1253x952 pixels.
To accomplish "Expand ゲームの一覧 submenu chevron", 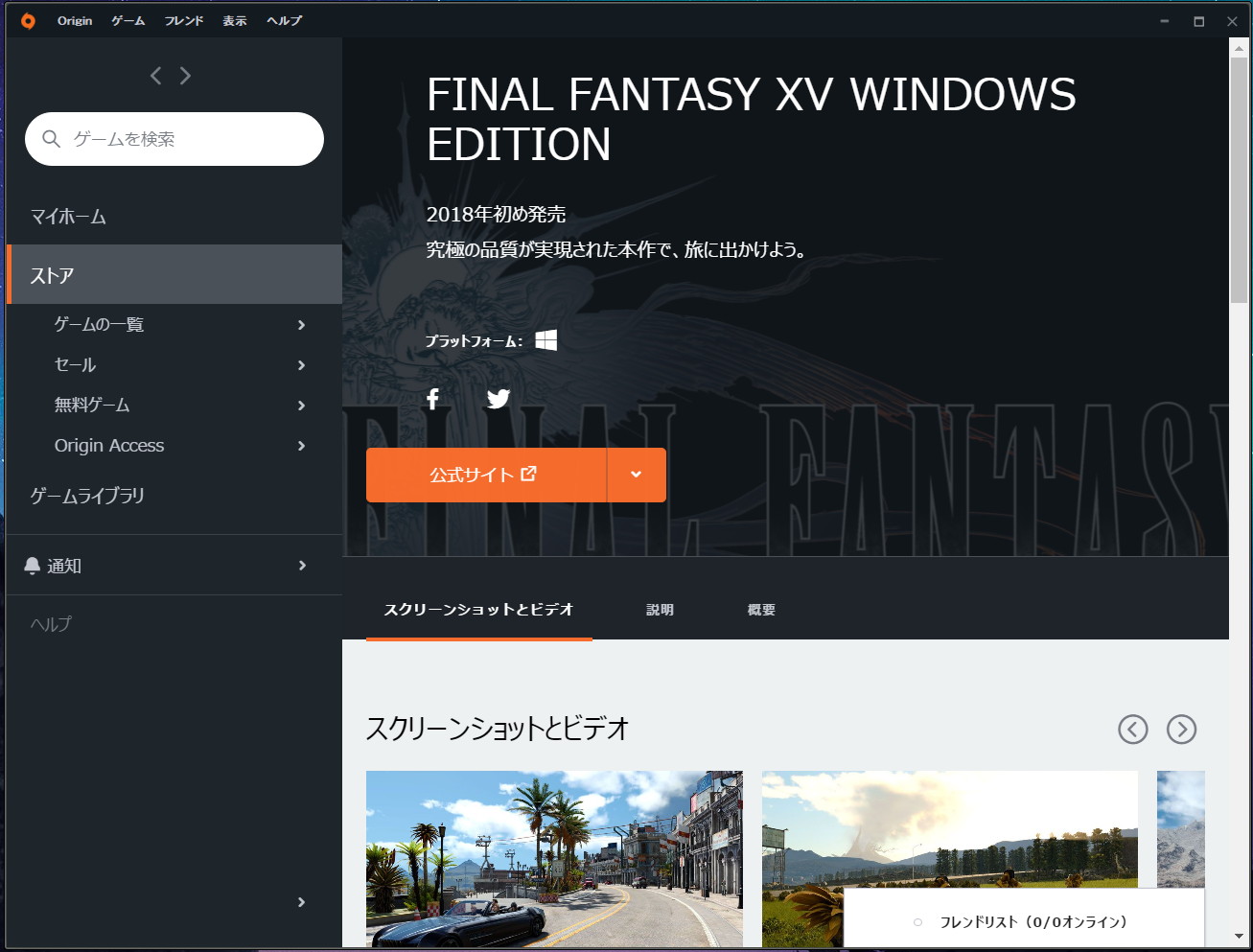I will (301, 325).
